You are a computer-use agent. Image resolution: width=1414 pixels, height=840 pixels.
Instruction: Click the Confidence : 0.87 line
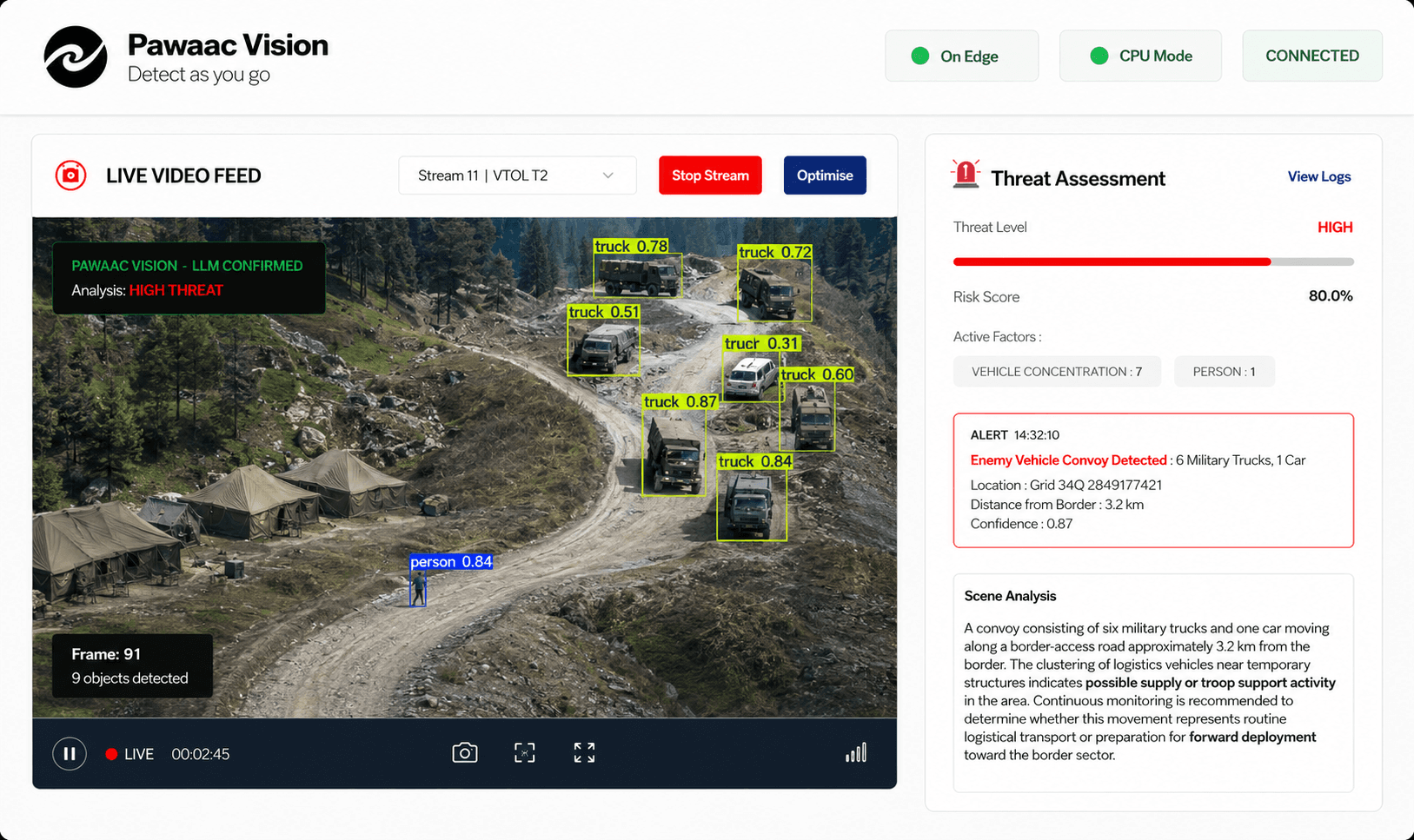click(x=1021, y=524)
